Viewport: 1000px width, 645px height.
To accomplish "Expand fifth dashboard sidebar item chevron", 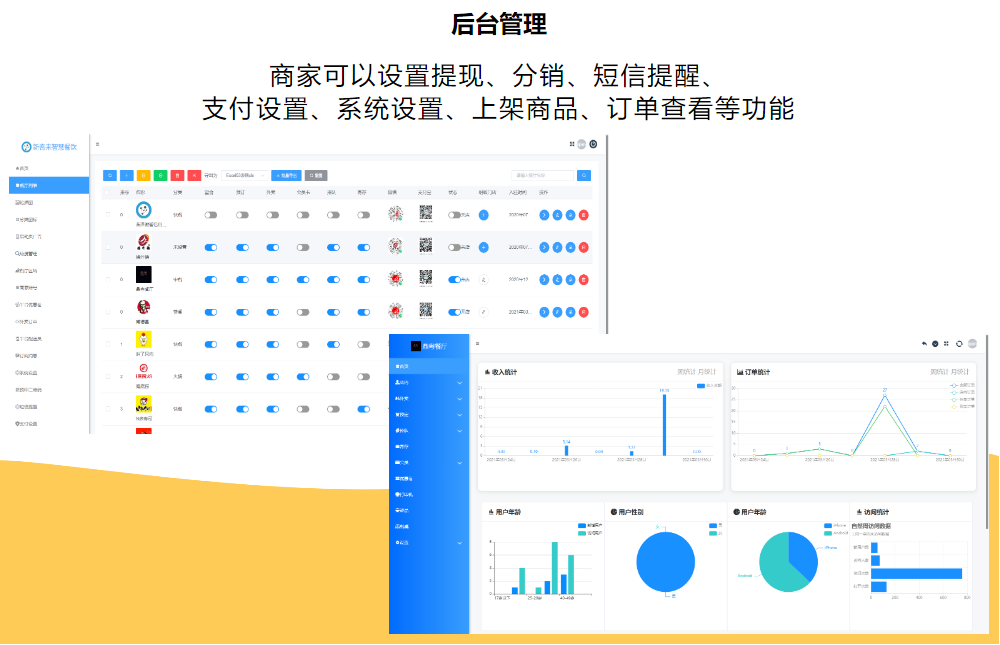I will [x=459, y=431].
